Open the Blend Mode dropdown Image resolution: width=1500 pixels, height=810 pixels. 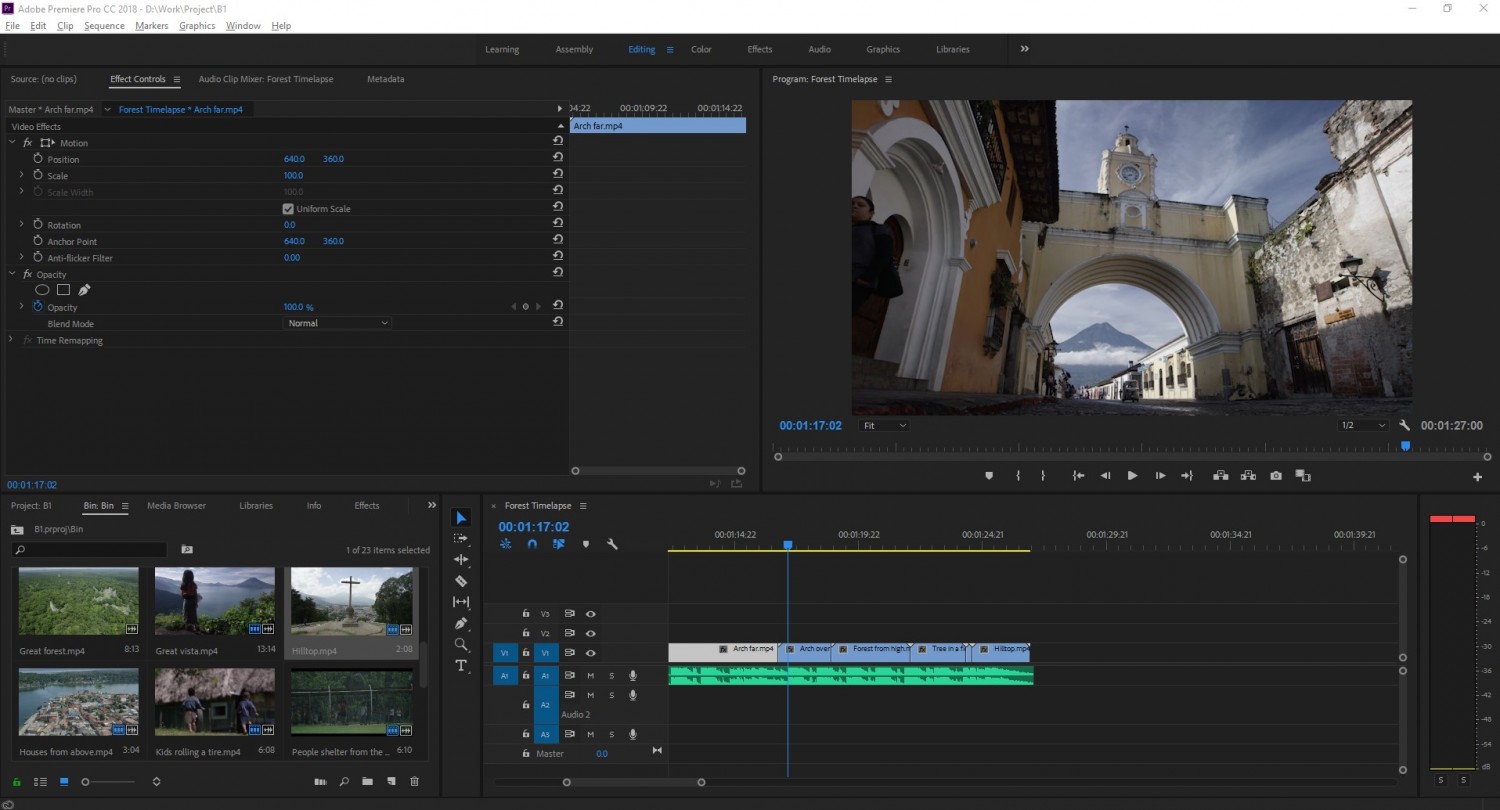tap(338, 323)
